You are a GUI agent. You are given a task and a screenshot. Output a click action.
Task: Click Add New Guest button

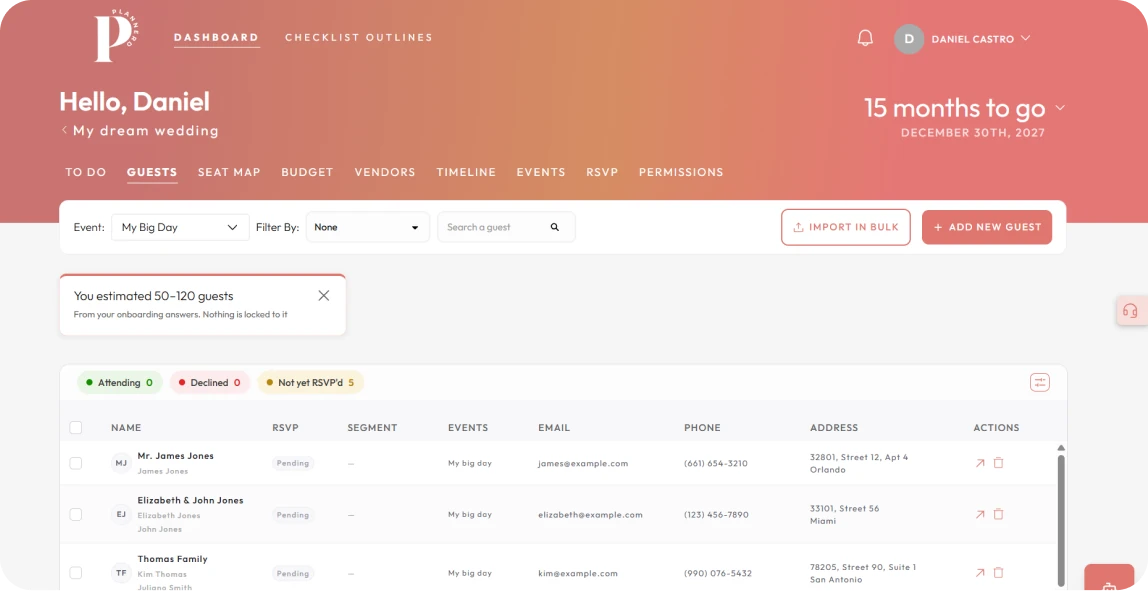(x=987, y=227)
